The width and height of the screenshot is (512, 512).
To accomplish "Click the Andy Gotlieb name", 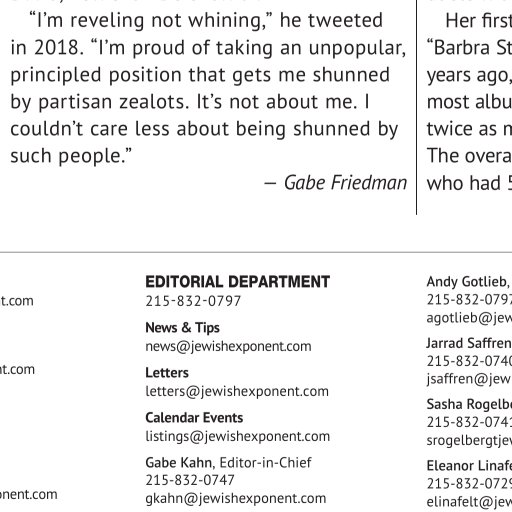I will pos(469,282).
